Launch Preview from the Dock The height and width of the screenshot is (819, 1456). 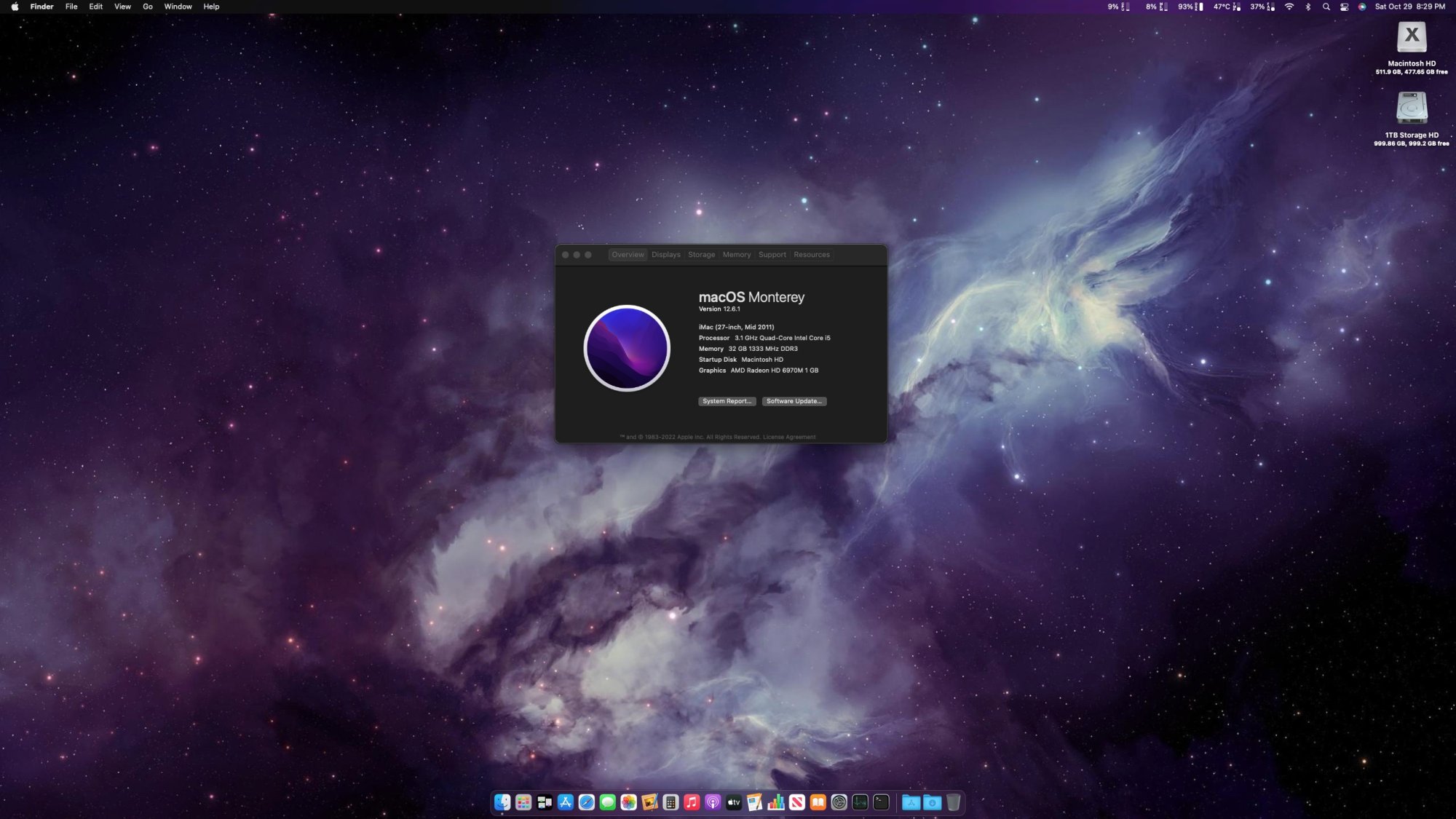click(x=649, y=802)
